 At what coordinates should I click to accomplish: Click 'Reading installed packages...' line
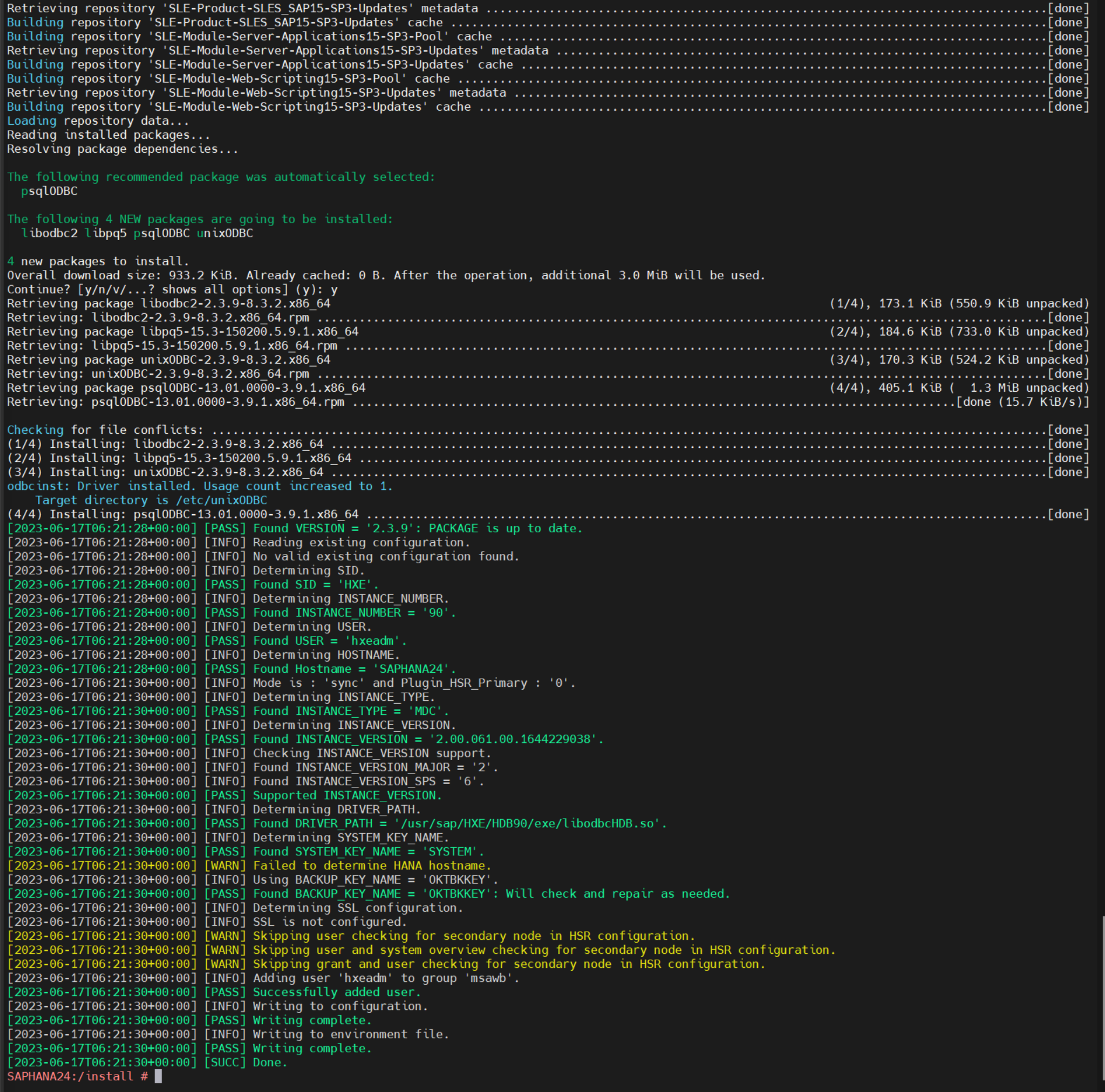click(x=109, y=135)
